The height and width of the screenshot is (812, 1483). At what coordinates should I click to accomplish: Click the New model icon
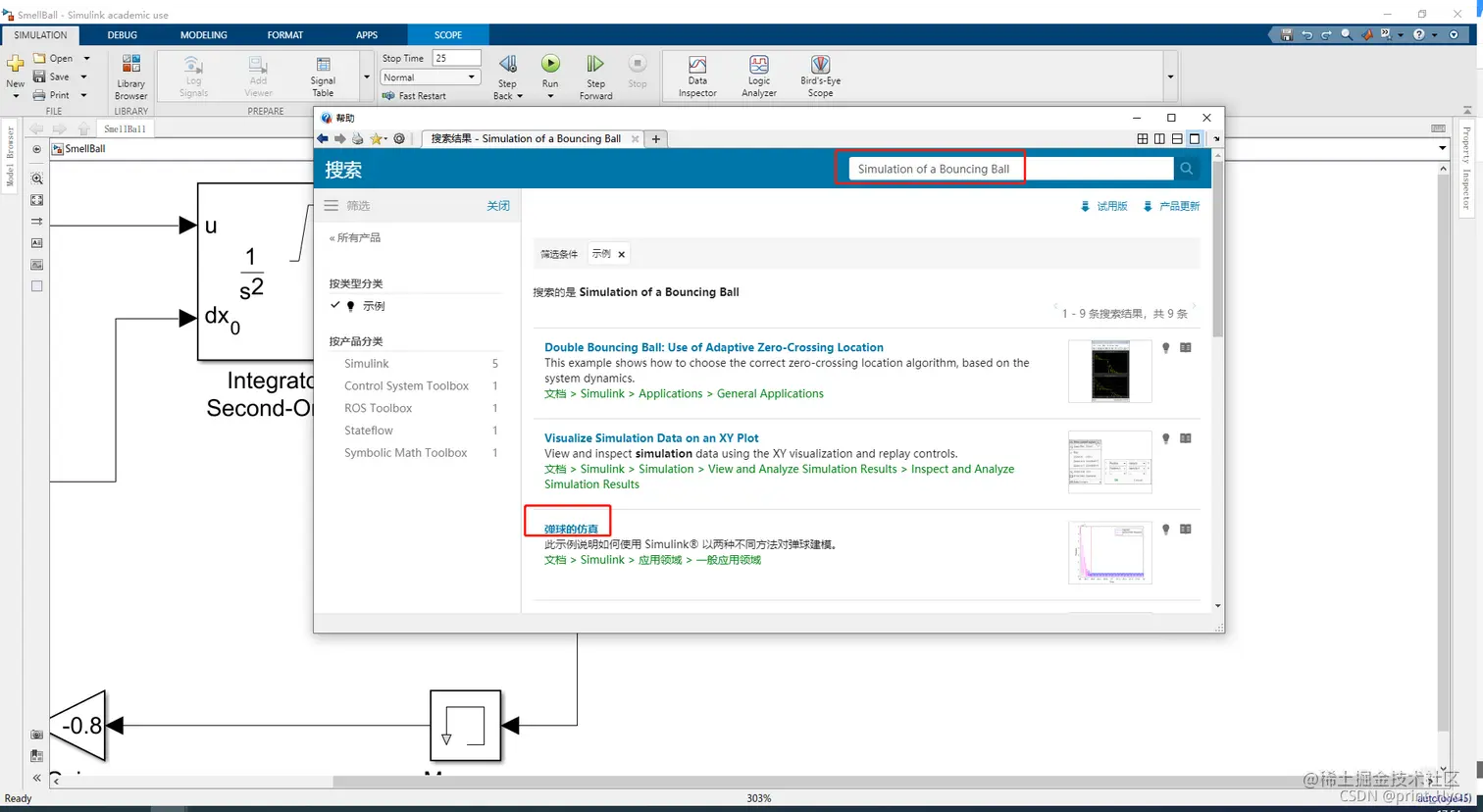click(x=16, y=64)
